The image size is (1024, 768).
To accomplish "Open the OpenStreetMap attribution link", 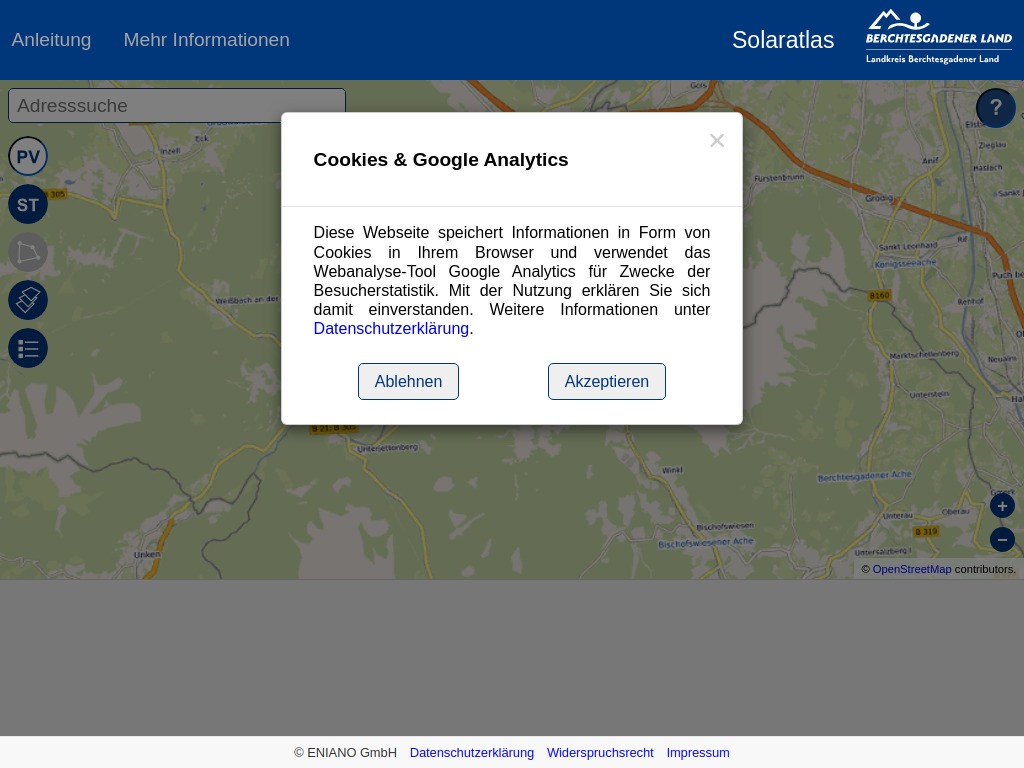I will [x=911, y=568].
